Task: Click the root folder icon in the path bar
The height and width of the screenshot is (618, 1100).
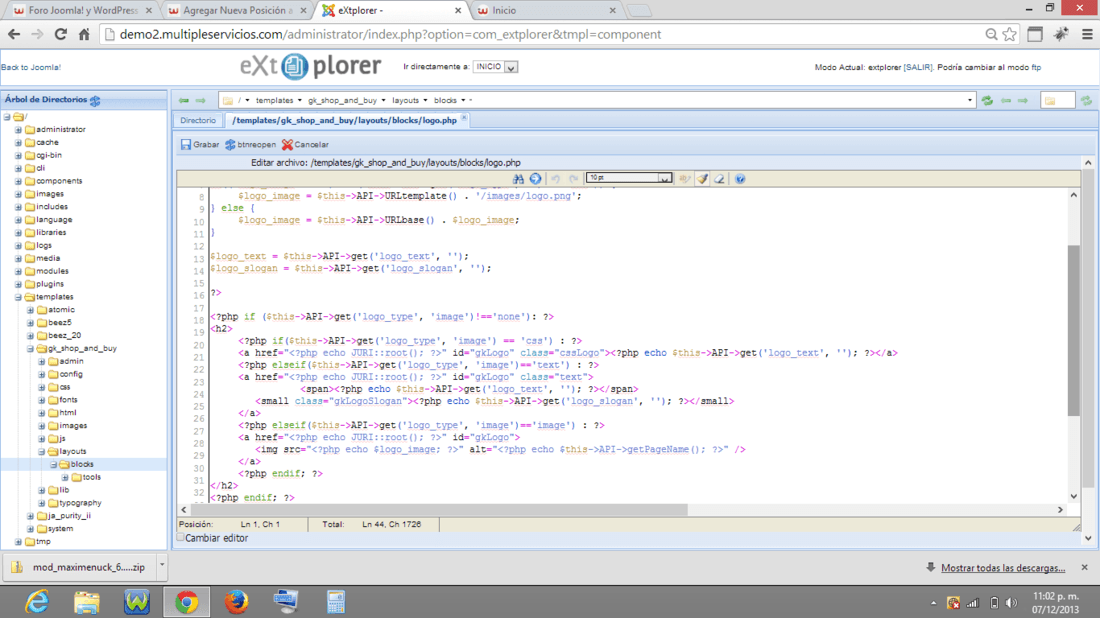Action: [x=228, y=100]
